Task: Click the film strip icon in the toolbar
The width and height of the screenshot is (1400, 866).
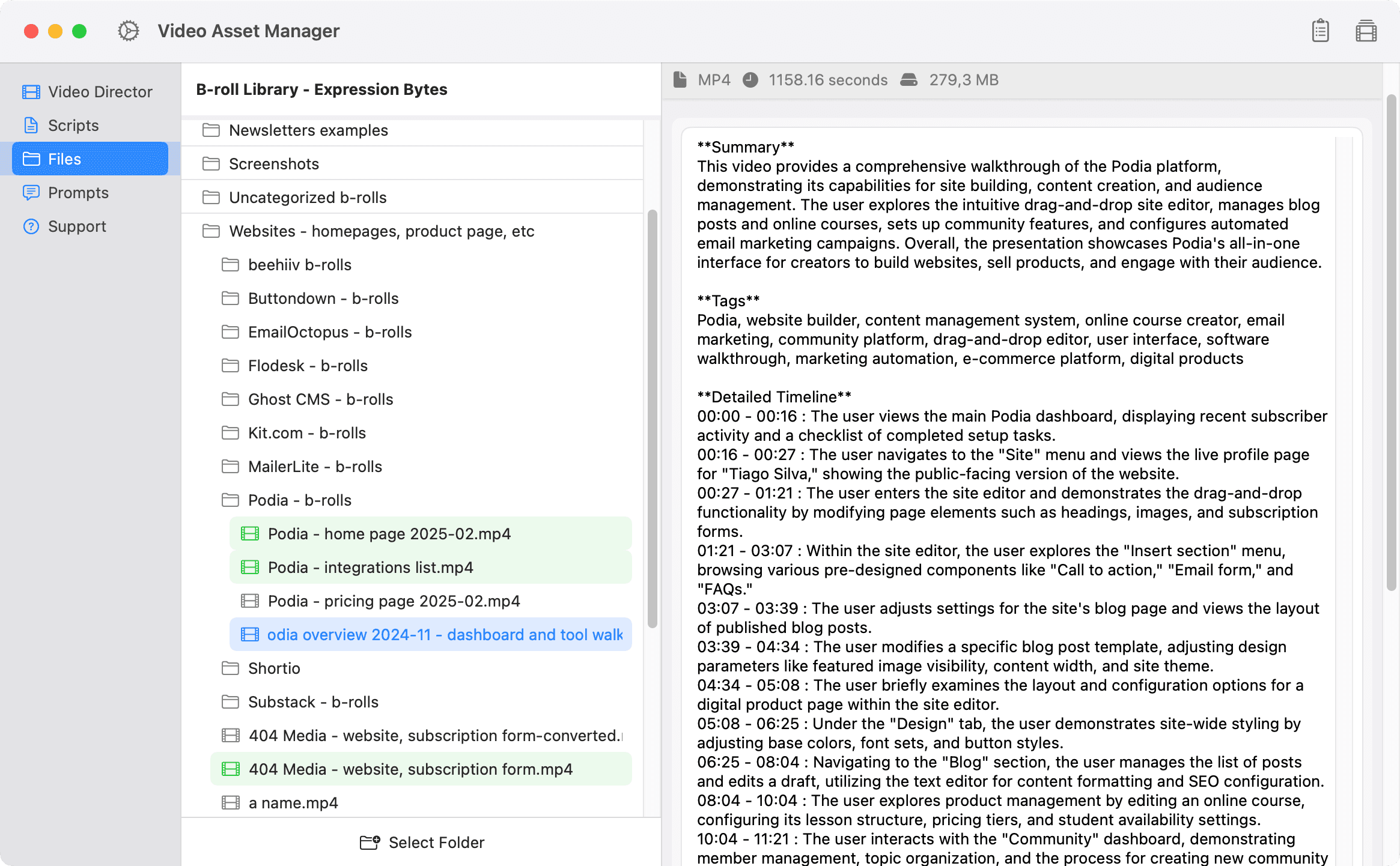Action: [x=1365, y=30]
